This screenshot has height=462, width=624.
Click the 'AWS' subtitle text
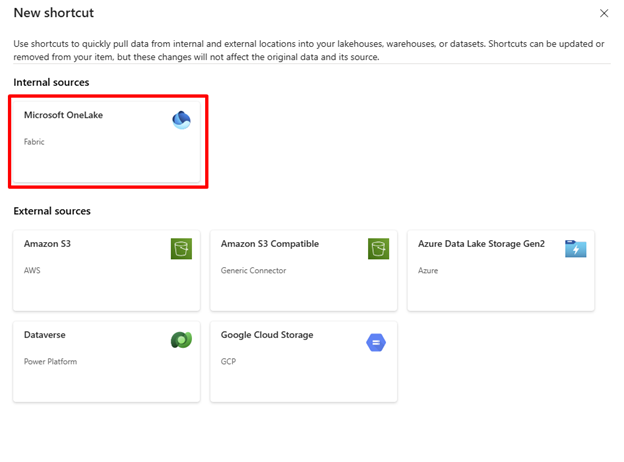click(32, 270)
